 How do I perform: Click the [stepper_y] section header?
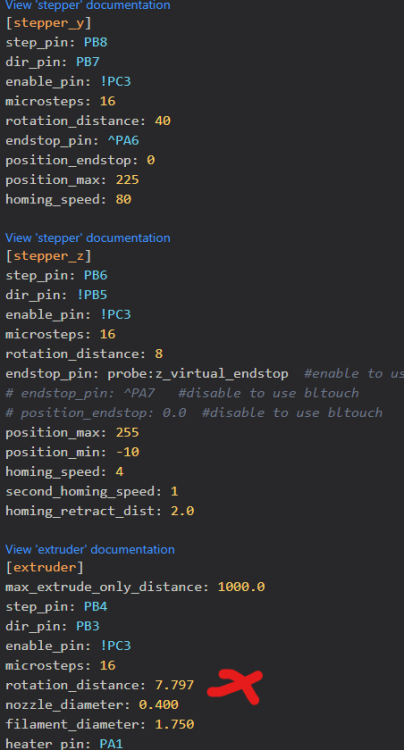click(48, 23)
